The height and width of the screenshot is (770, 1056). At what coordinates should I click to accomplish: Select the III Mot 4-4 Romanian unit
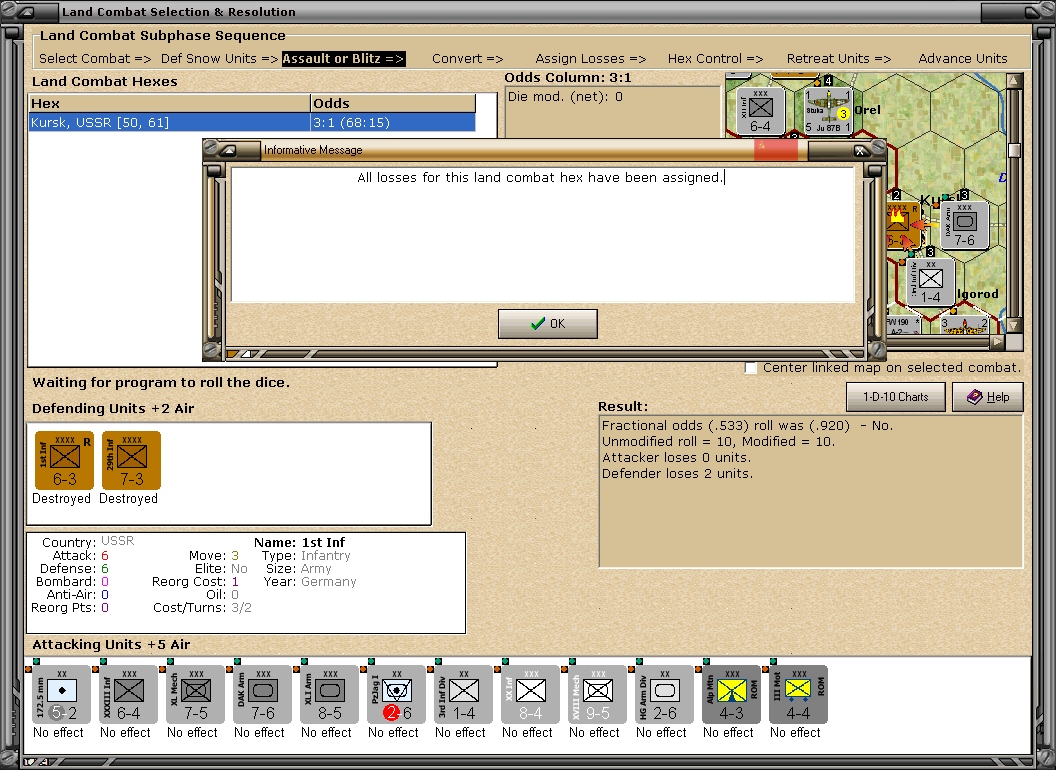[x=798, y=695]
